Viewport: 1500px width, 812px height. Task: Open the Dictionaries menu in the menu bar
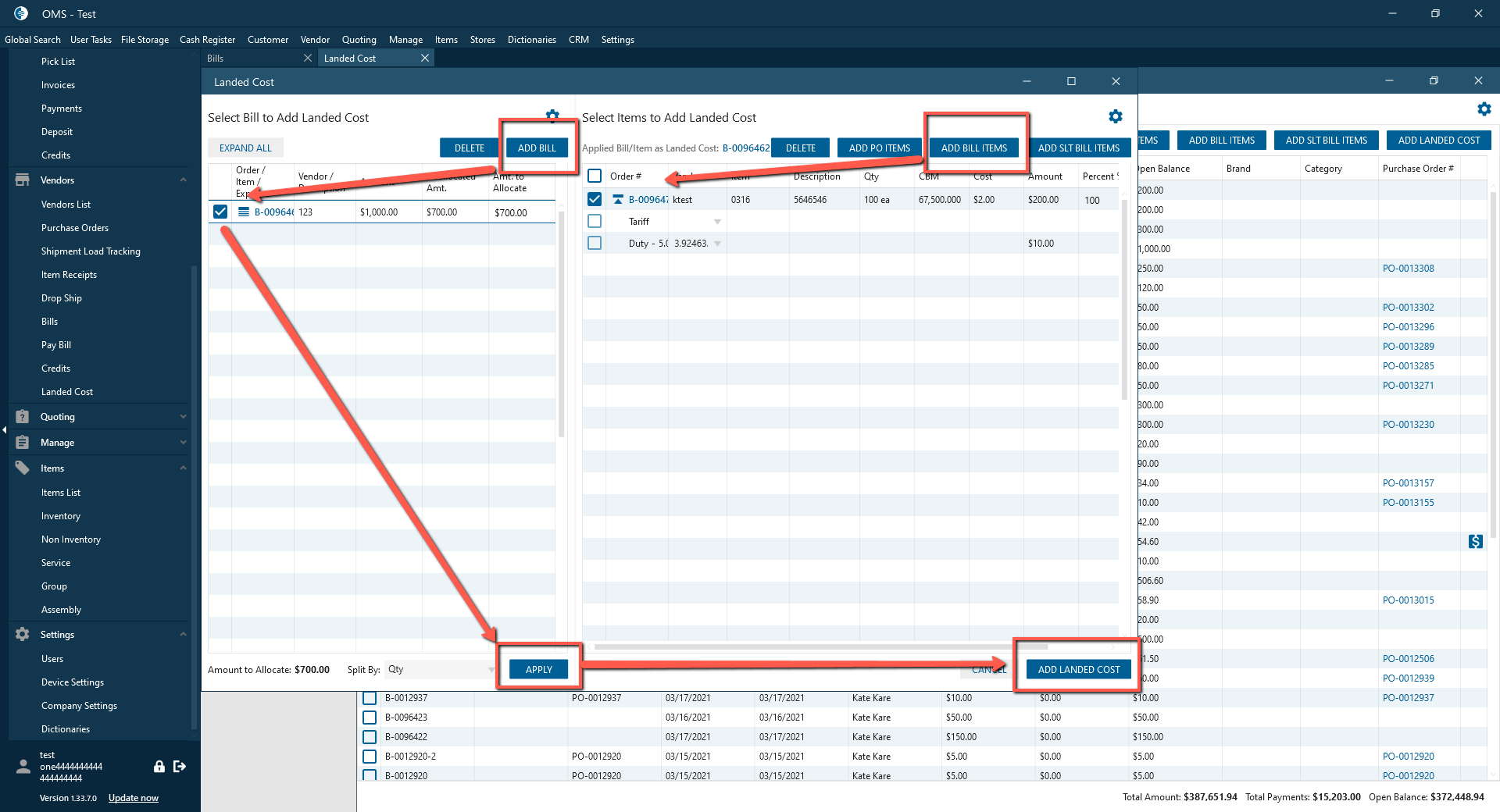click(x=532, y=40)
